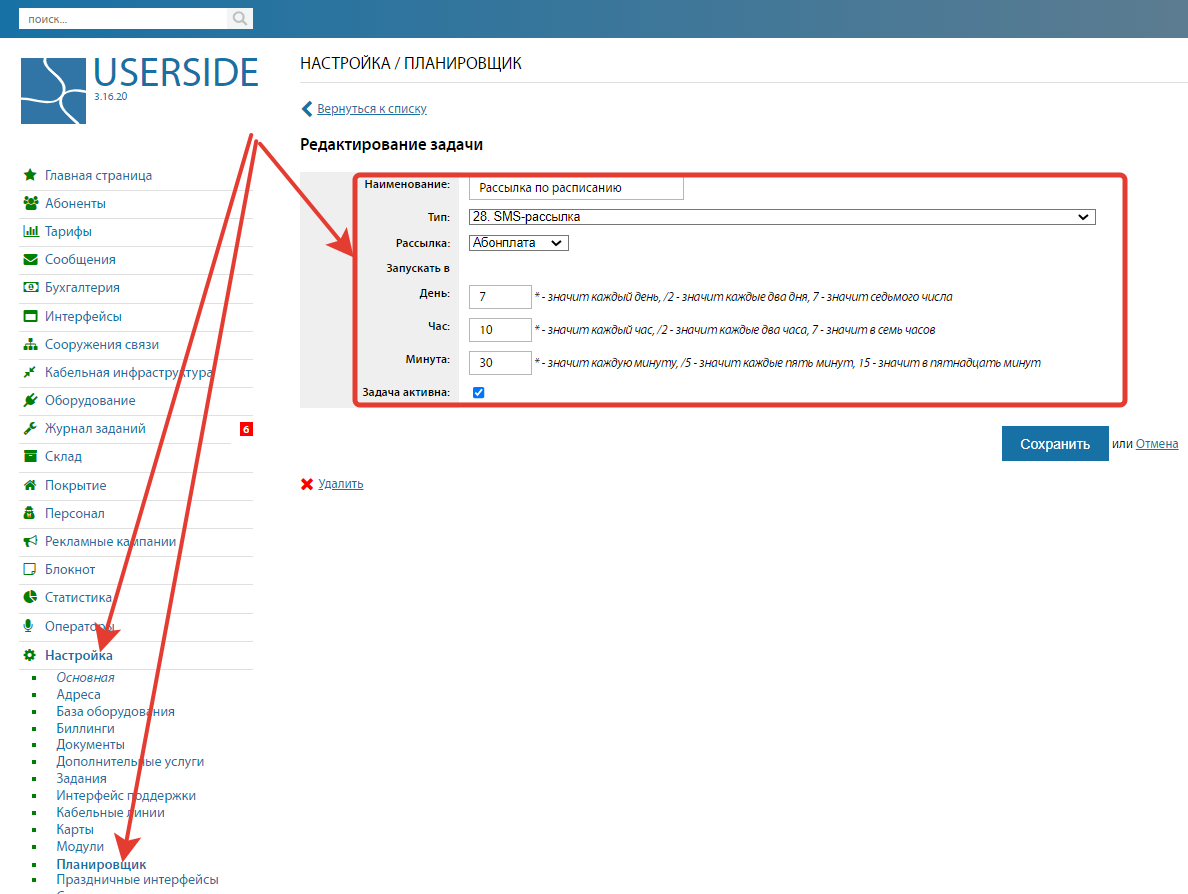1188x894 pixels.
Task: Click the Рекламные кампании megaphone icon
Action: [30, 541]
